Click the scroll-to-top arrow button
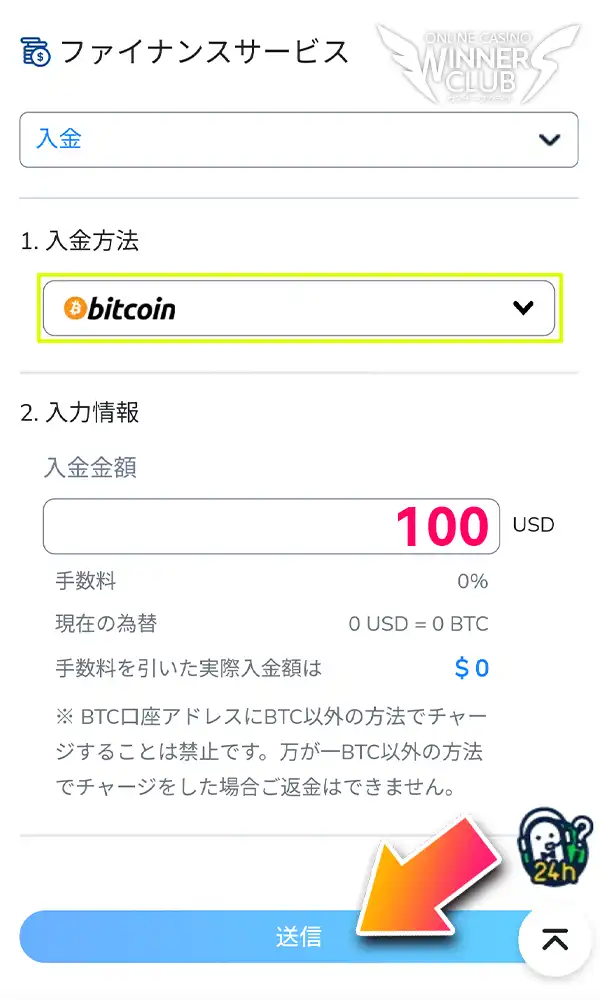600x1000 pixels. 553,938
